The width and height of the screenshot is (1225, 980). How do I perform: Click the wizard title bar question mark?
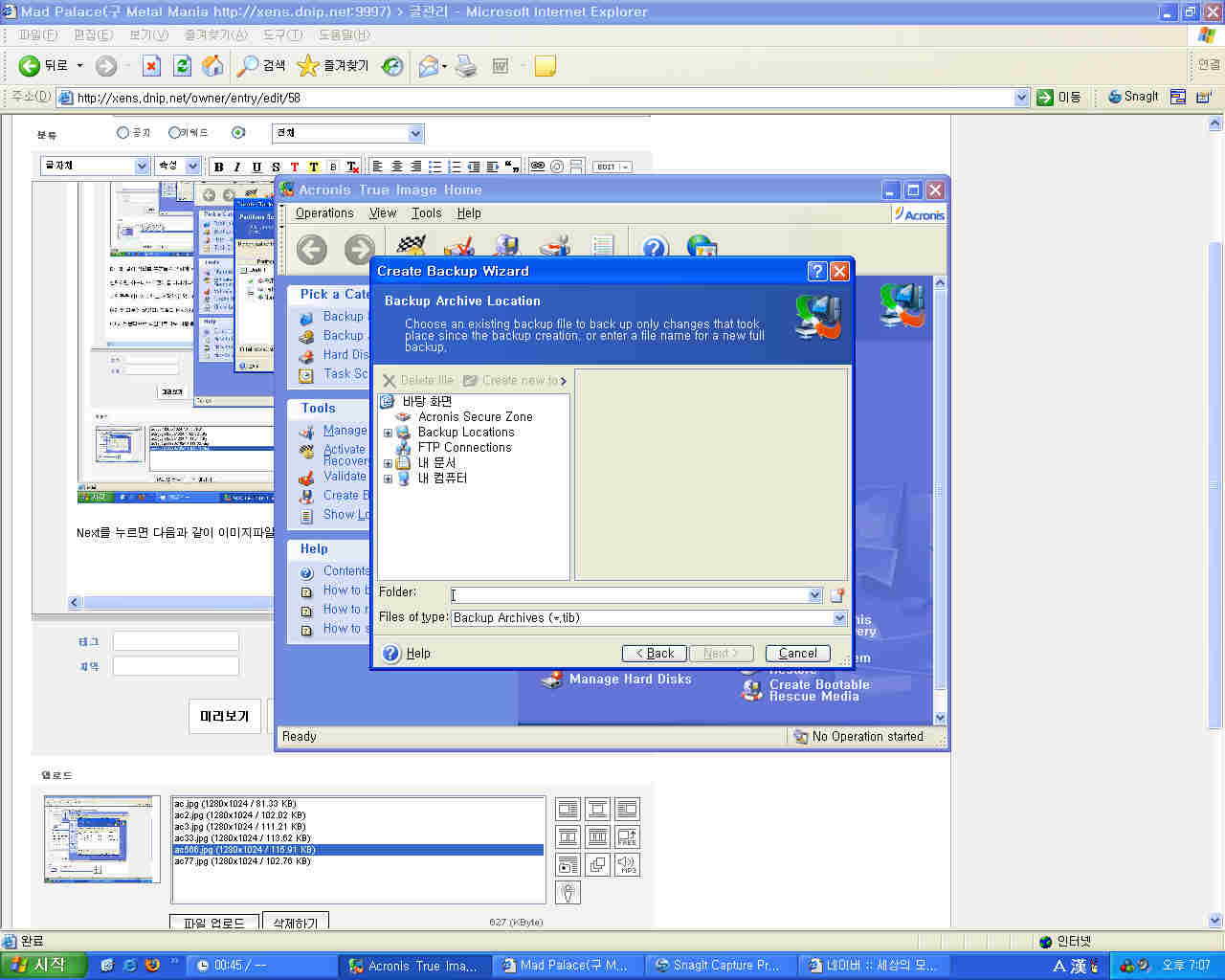816,271
